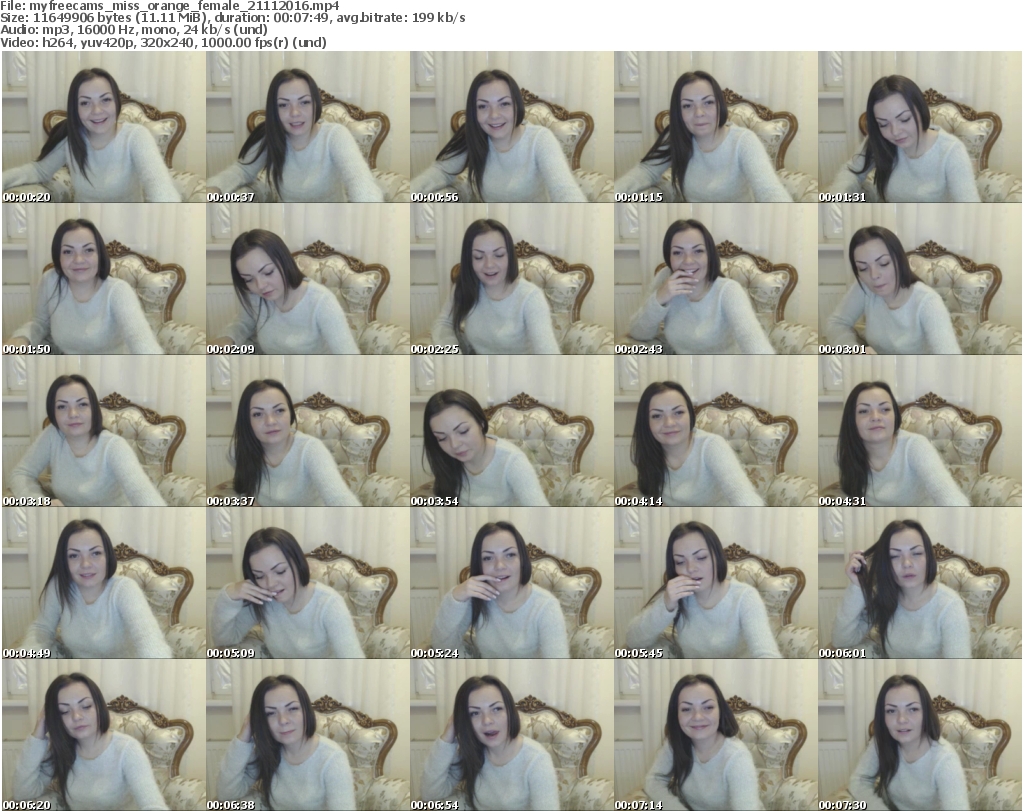The width and height of the screenshot is (1024, 811).
Task: Click the thumbnail at 00:04:31
Action: click(920, 431)
